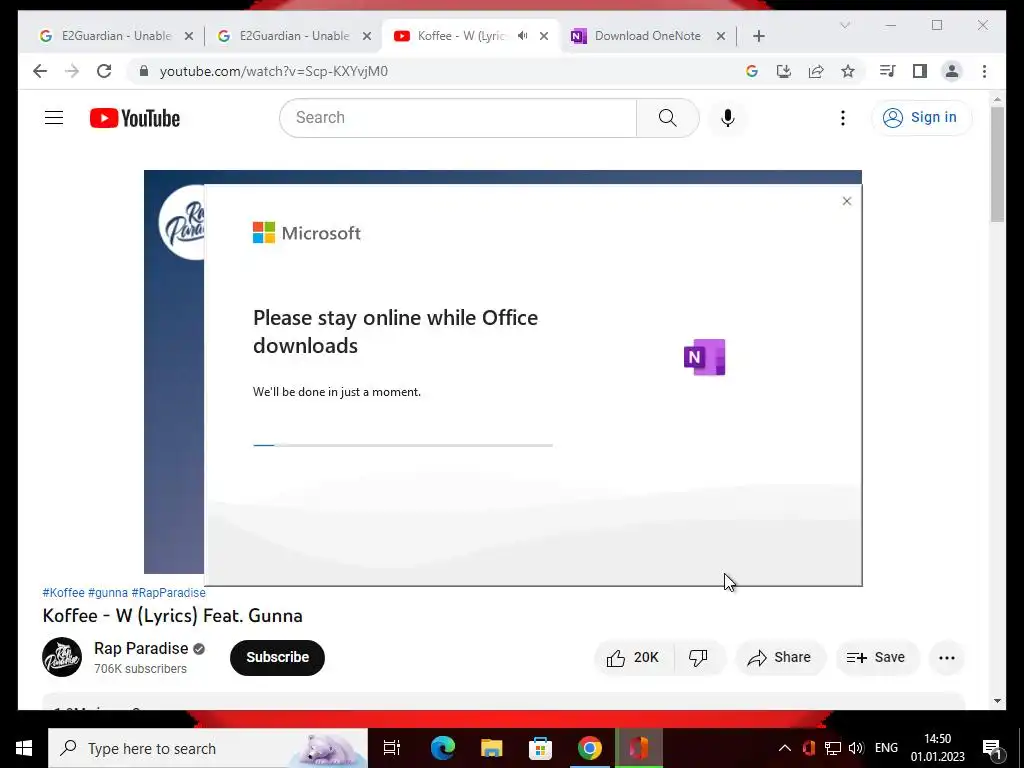Change the ENG input language
1024x768 pixels.
[x=886, y=748]
